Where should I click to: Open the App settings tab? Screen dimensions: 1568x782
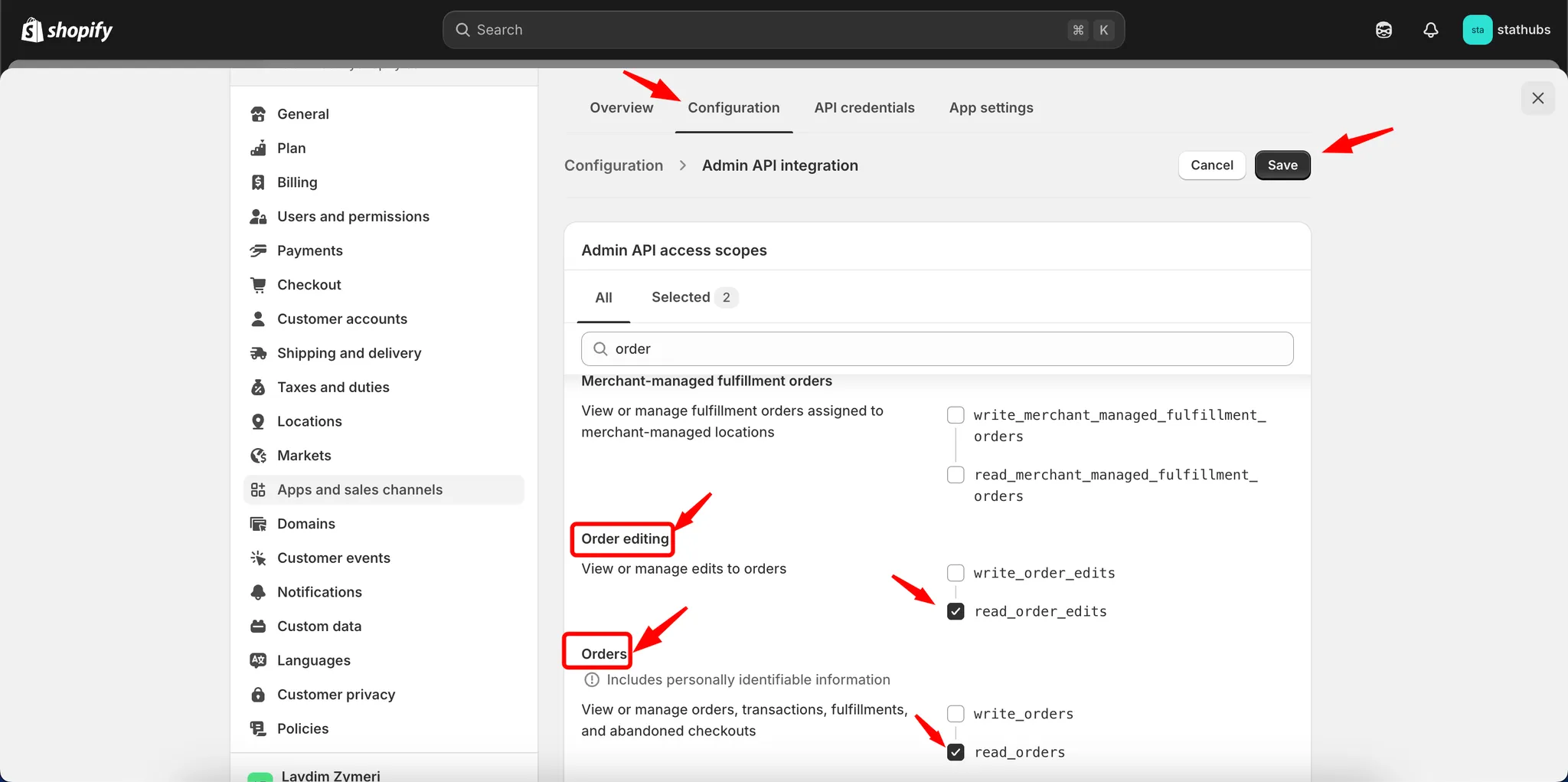(x=991, y=108)
